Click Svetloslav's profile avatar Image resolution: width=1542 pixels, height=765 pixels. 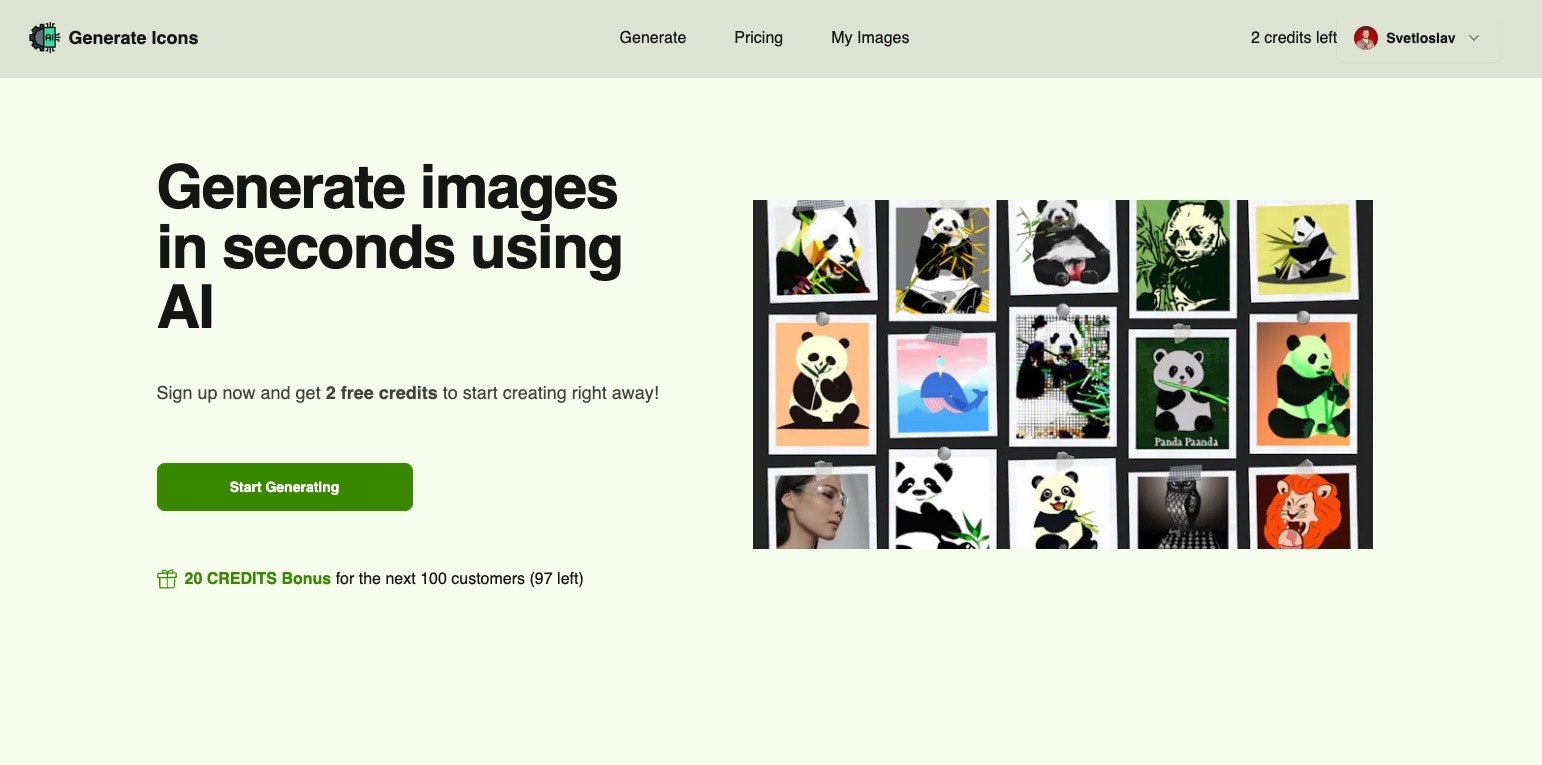click(1366, 38)
